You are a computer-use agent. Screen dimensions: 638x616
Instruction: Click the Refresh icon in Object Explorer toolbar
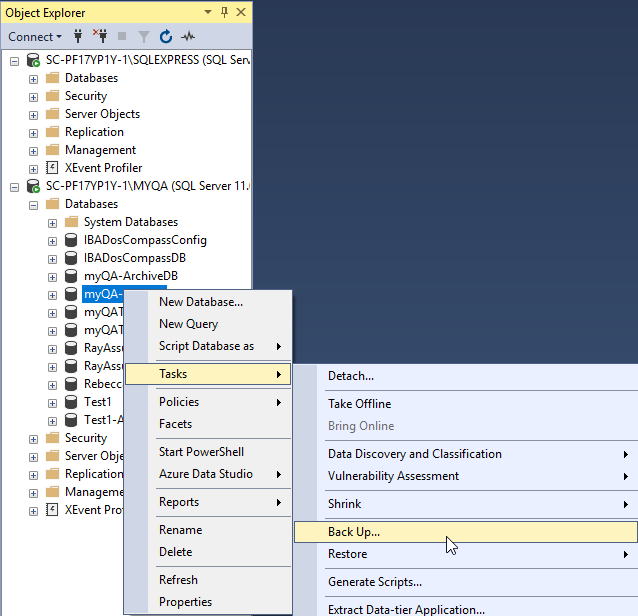[166, 37]
